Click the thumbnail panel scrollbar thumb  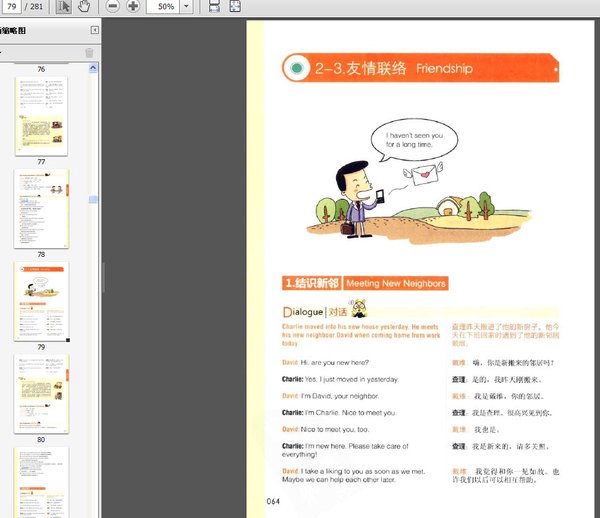tap(93, 199)
